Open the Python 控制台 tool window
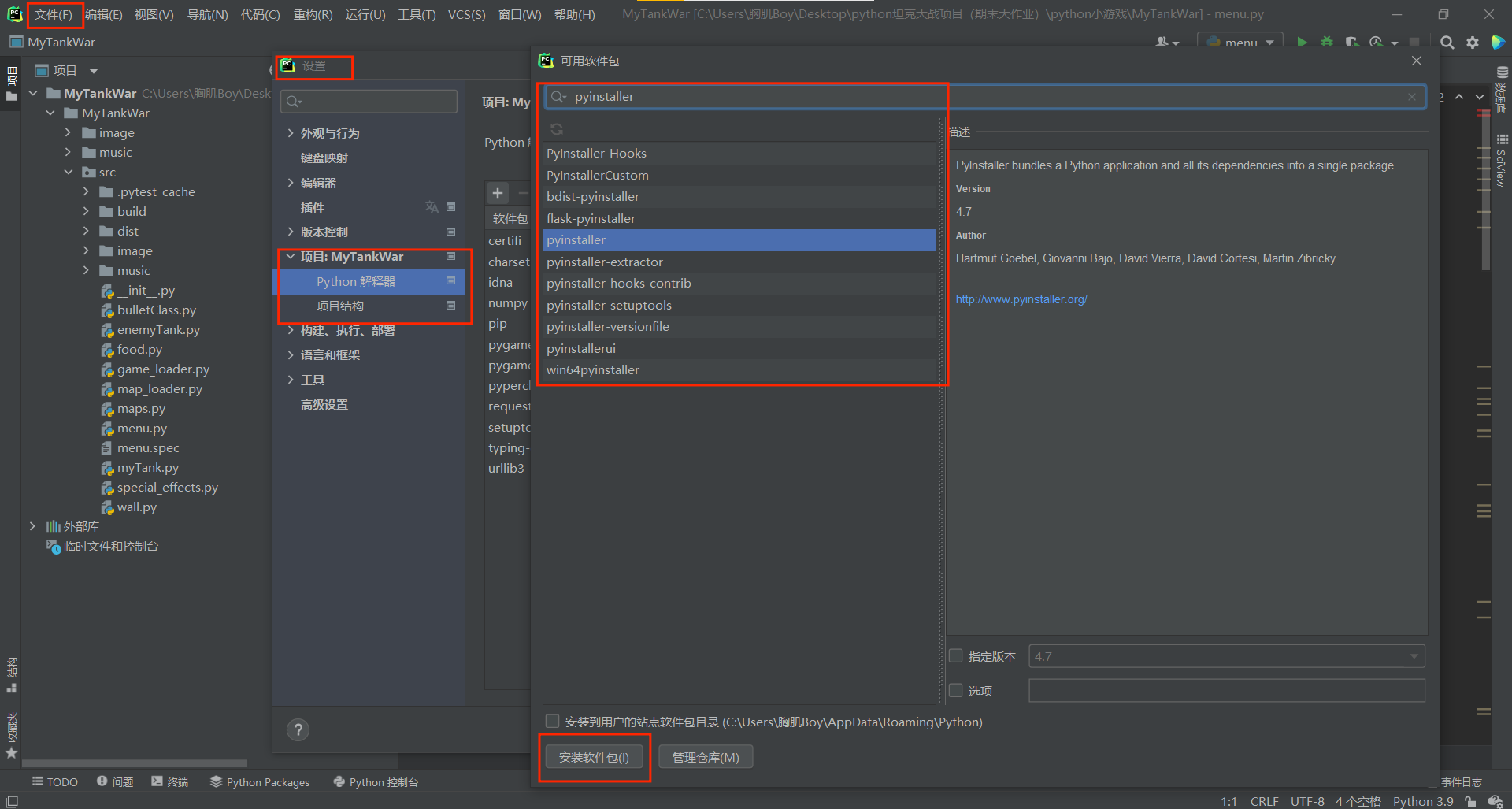 click(376, 781)
